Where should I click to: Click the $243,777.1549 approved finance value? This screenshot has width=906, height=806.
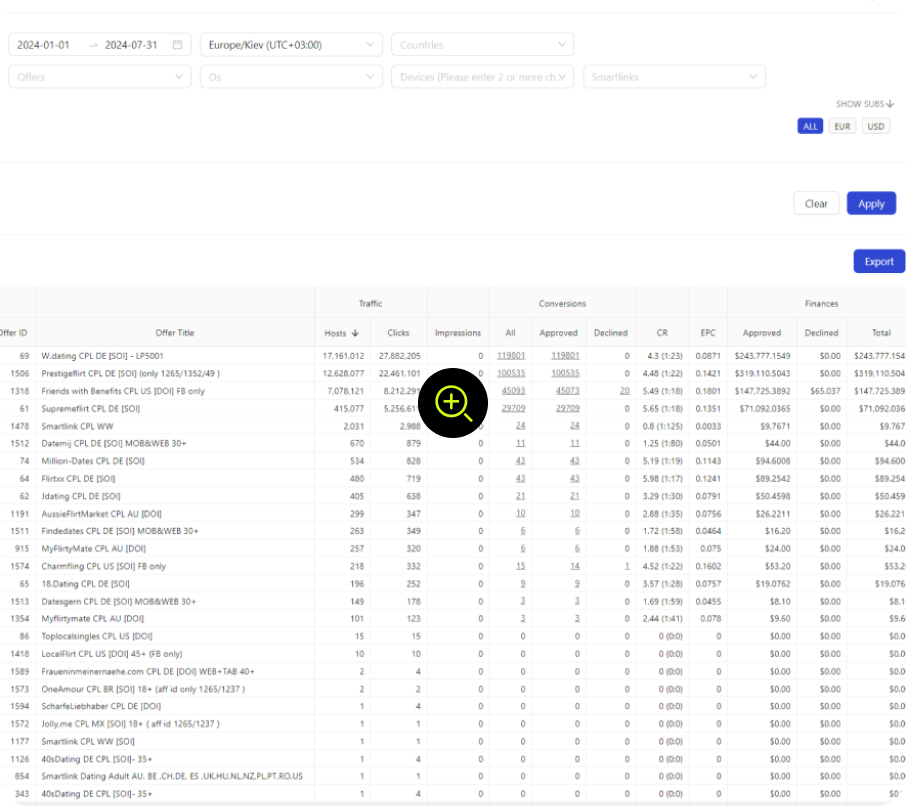click(x=762, y=356)
